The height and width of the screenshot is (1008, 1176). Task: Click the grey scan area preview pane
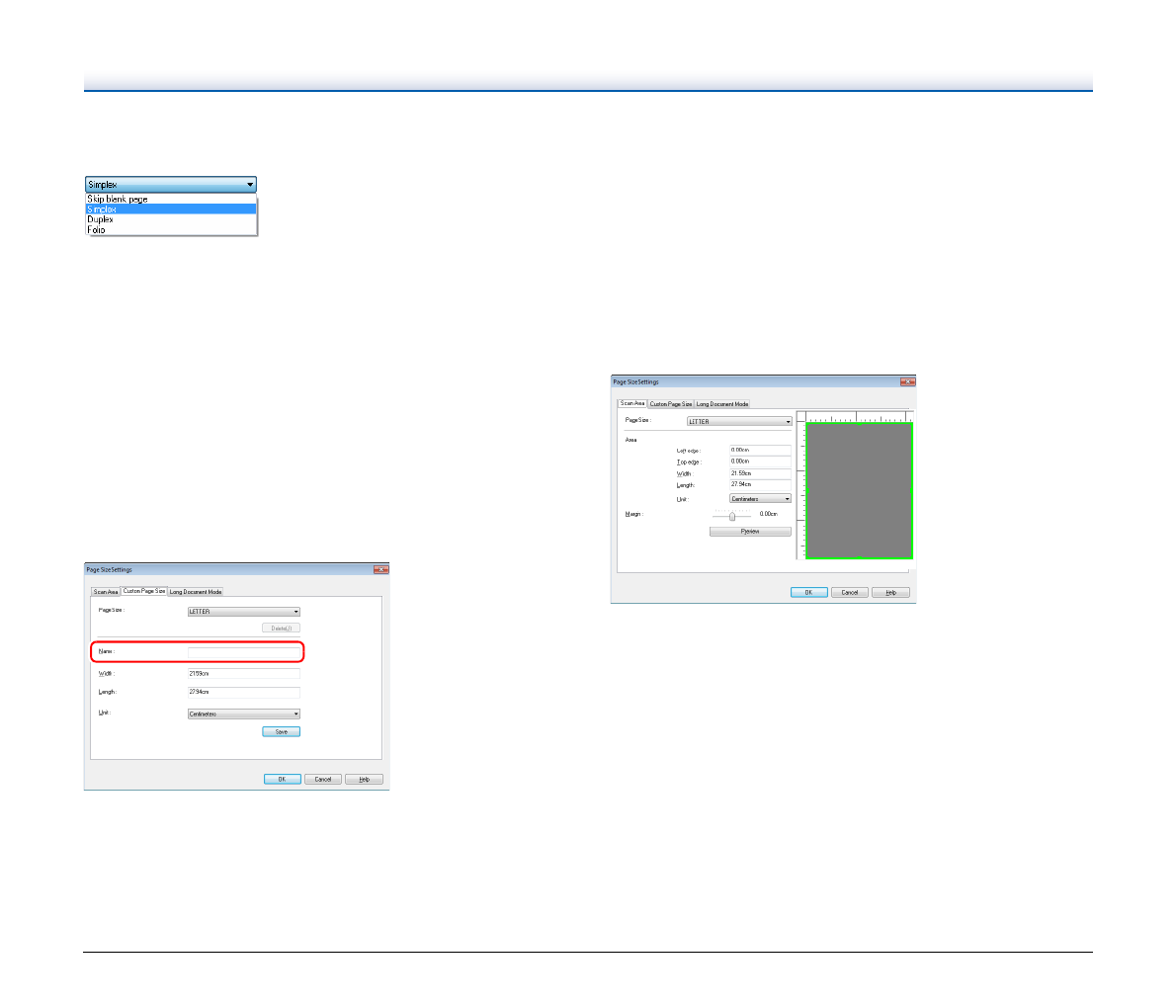pyautogui.click(x=859, y=491)
